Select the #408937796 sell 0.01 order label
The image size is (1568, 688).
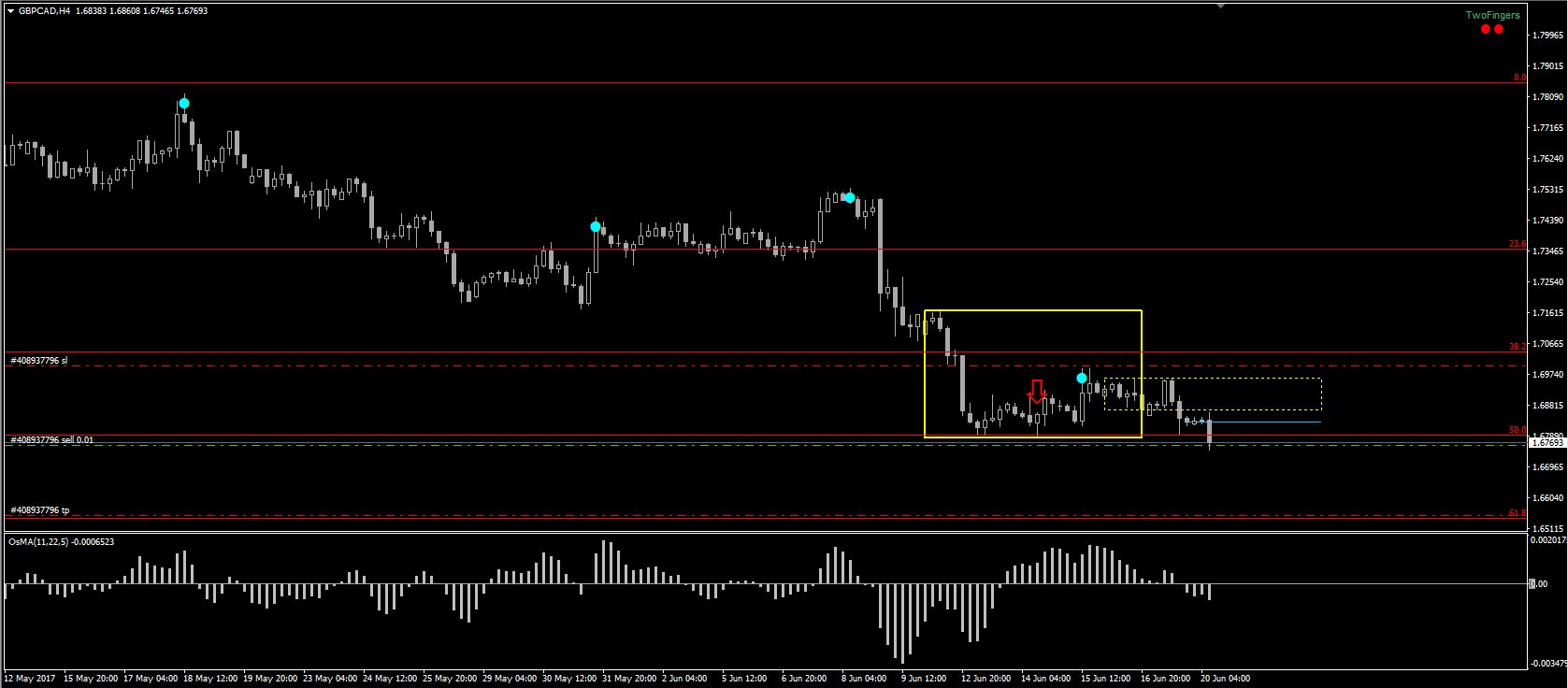[52, 438]
